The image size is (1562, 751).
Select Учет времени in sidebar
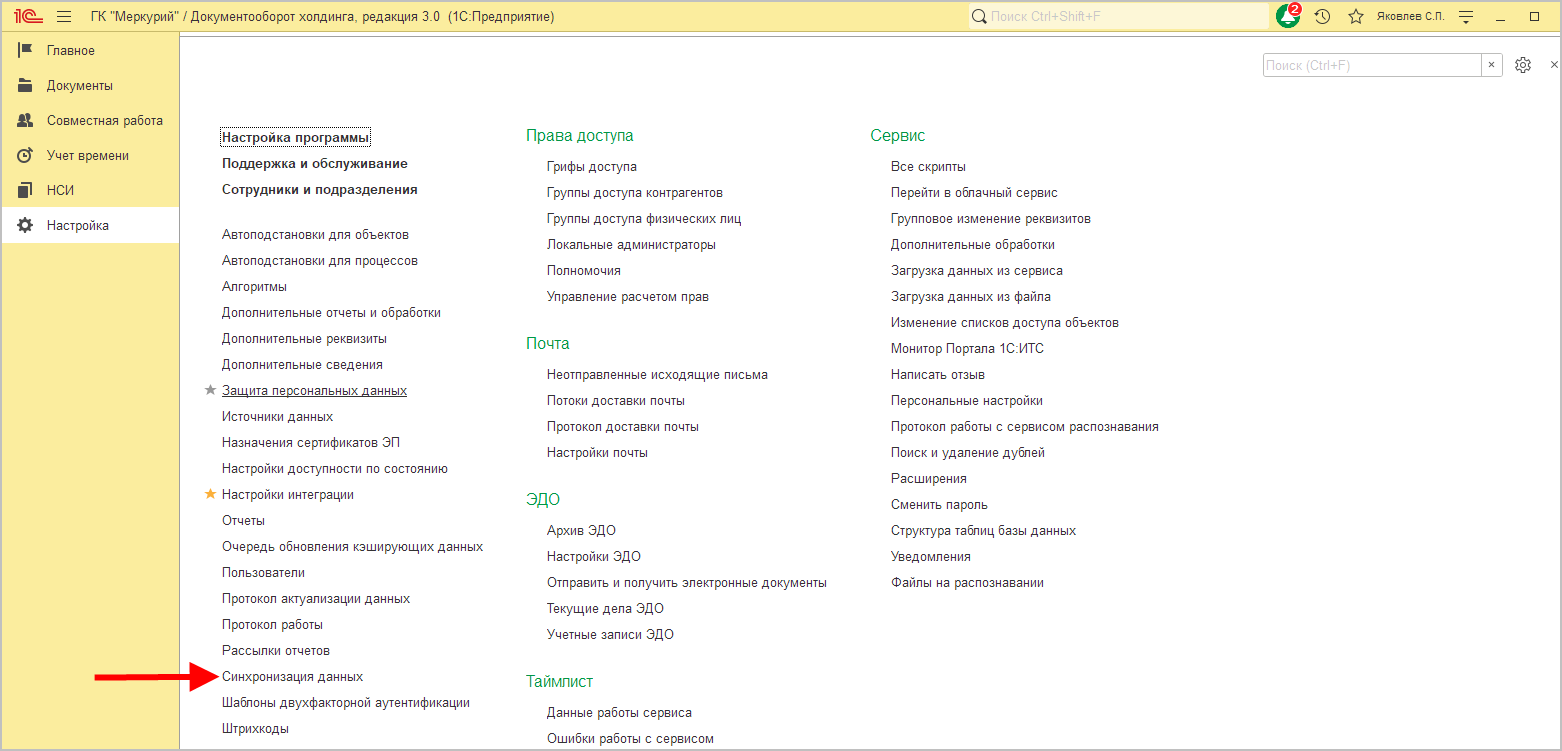pyautogui.click(x=87, y=156)
